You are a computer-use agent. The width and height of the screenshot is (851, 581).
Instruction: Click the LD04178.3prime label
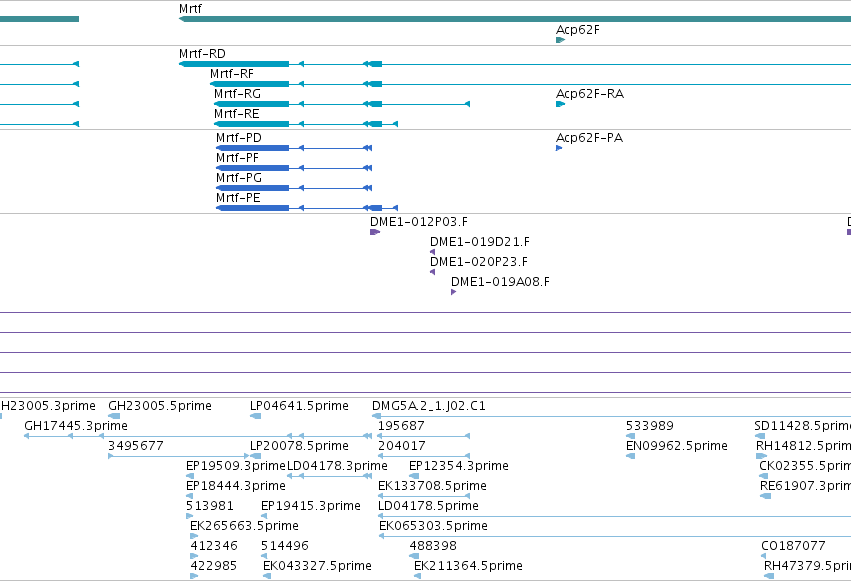(337, 466)
